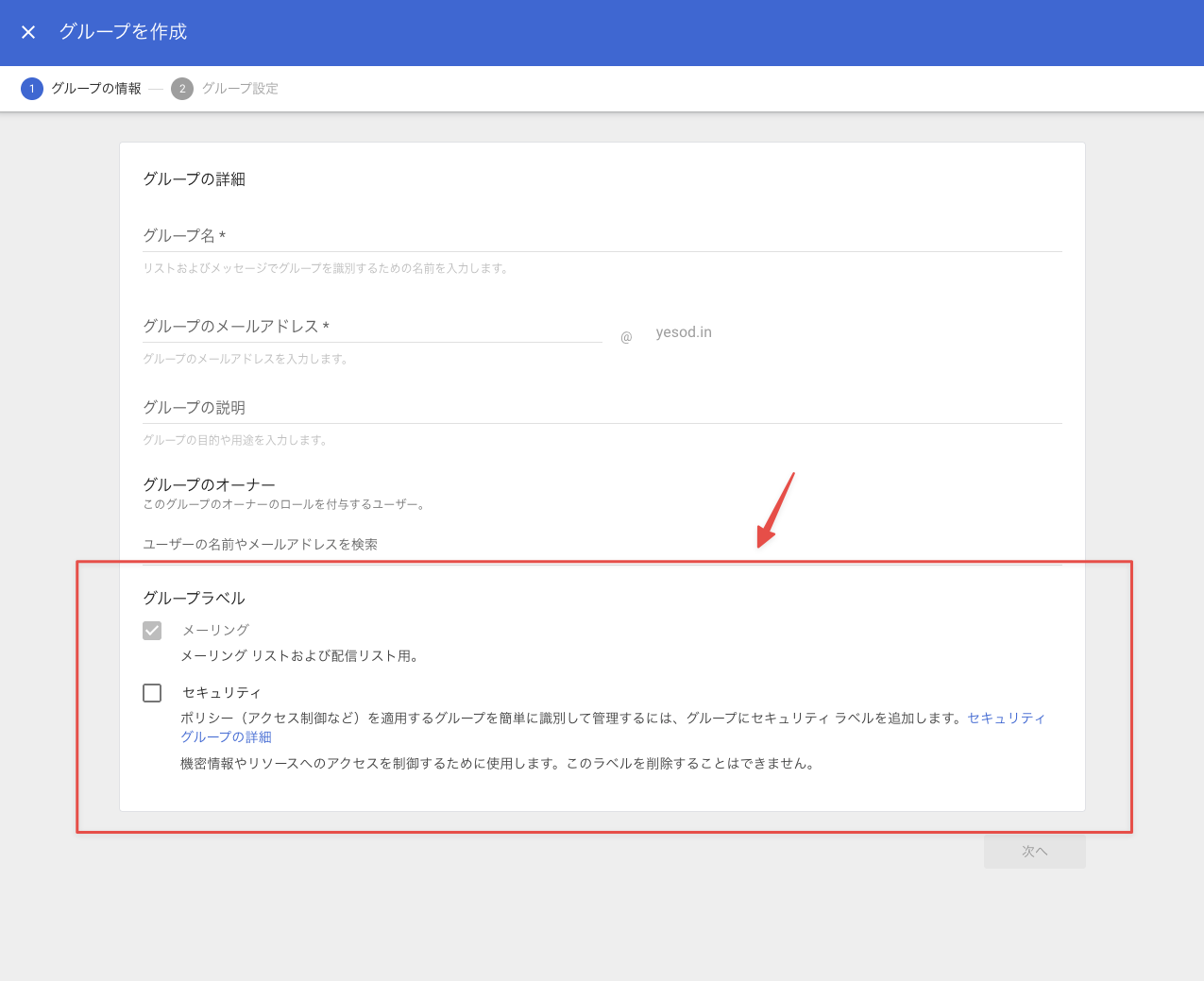This screenshot has height=981, width=1204.
Task: Close the グループを作成 dialog with X
Action: point(28,32)
